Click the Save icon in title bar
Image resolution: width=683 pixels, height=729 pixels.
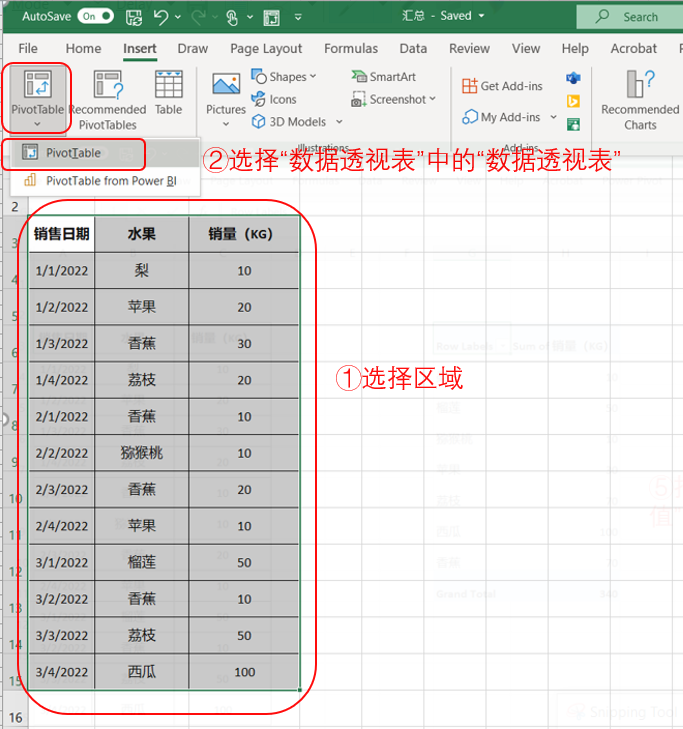(134, 18)
